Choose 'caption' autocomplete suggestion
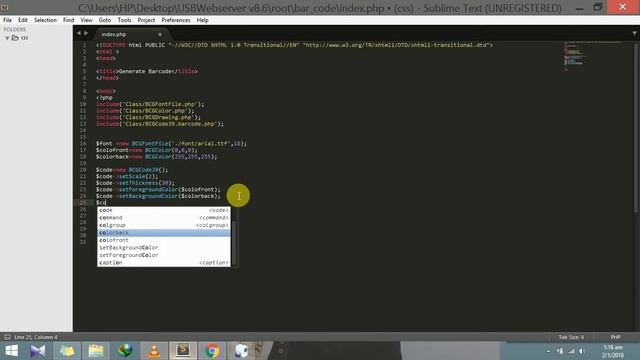640x360 pixels. click(164, 262)
